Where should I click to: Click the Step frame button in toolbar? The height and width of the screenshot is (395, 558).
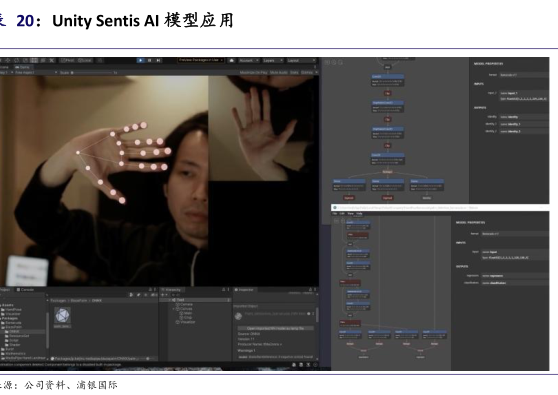(158, 60)
